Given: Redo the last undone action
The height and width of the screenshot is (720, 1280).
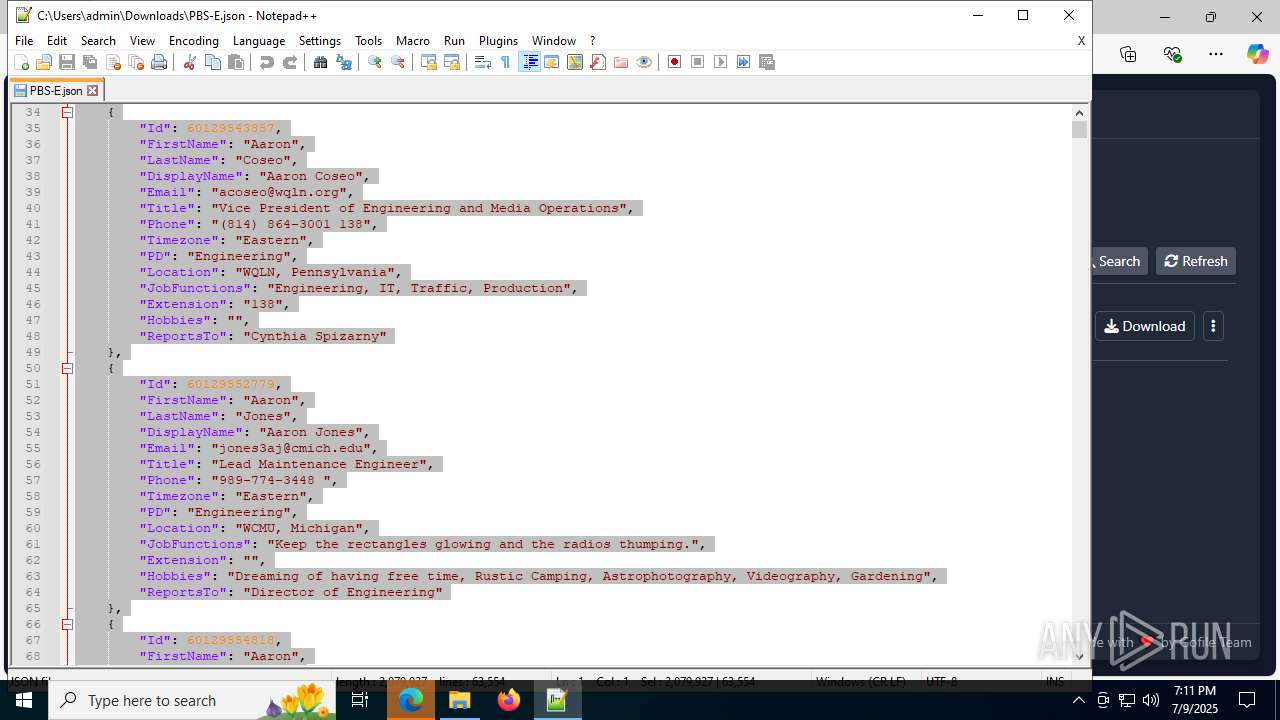Looking at the screenshot, I should (290, 62).
